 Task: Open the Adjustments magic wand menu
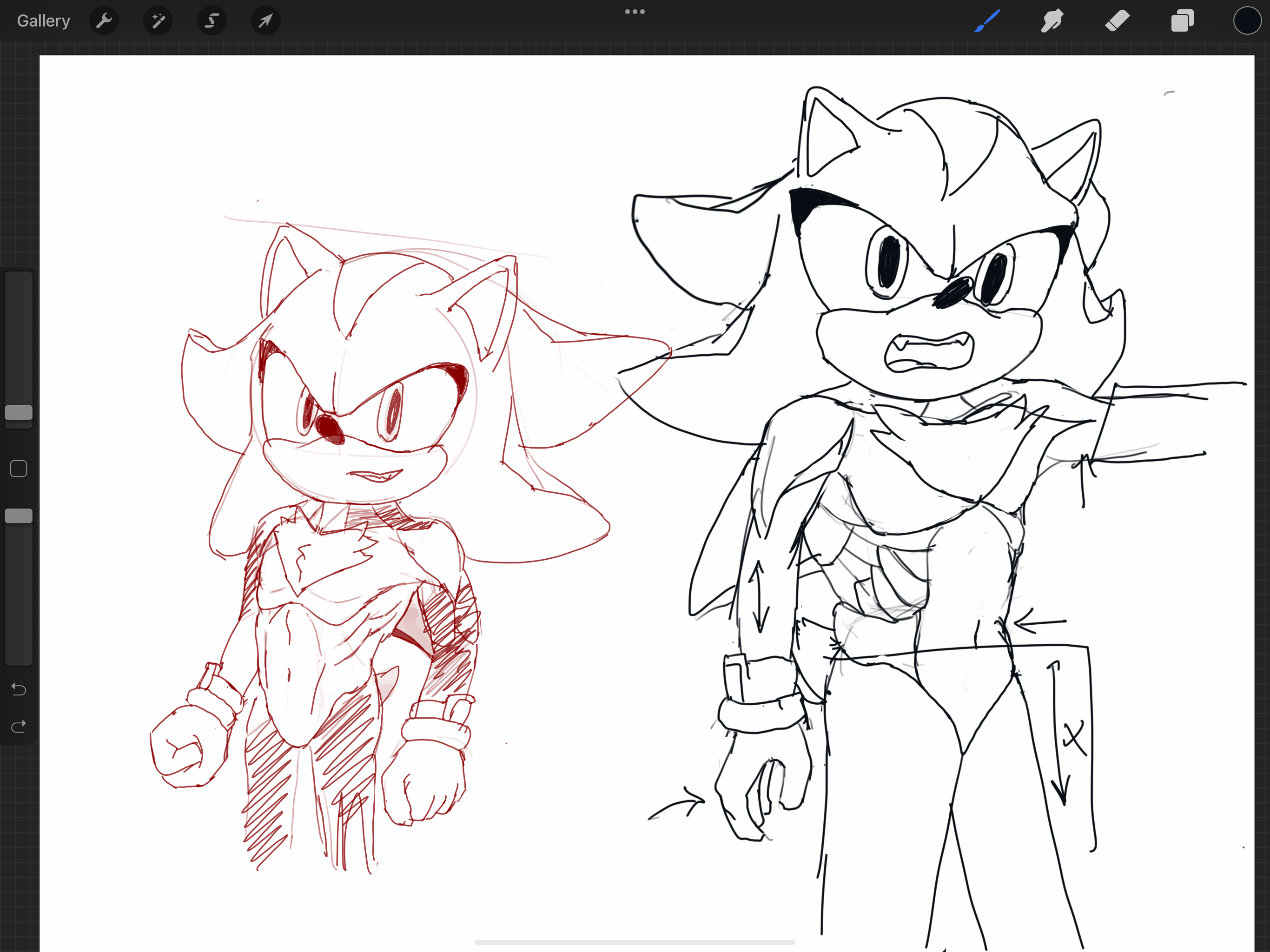click(x=158, y=21)
